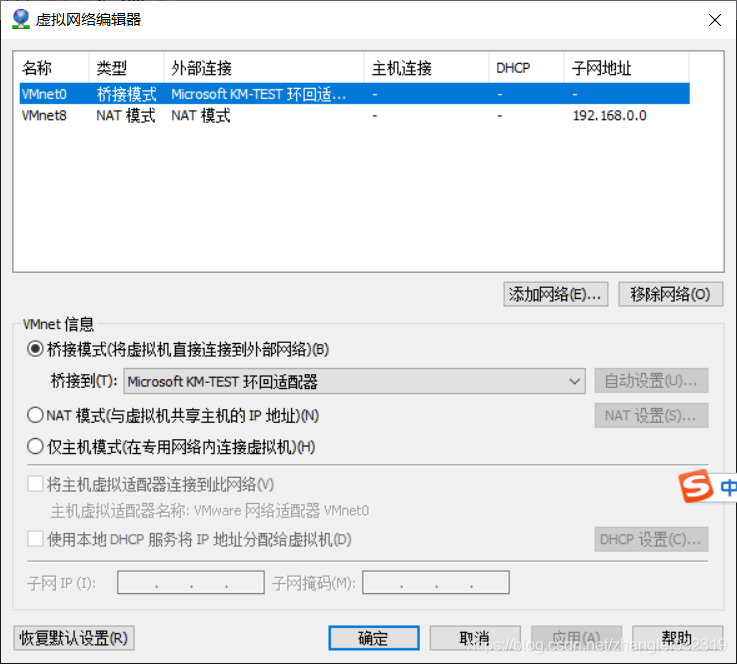Open NAT 设置(S)... button
This screenshot has height=664, width=737.
651,415
